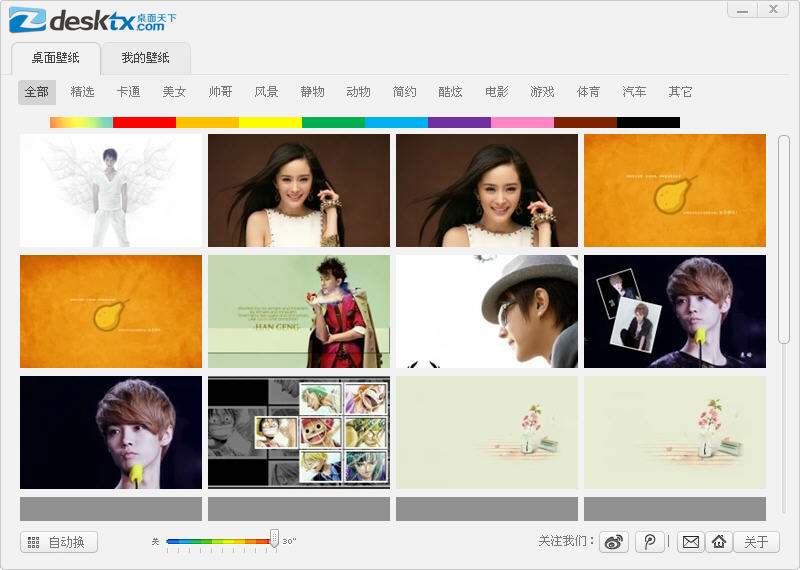This screenshot has width=800, height=570.
Task: Click the 自动换 auto-switch button
Action: 59,542
